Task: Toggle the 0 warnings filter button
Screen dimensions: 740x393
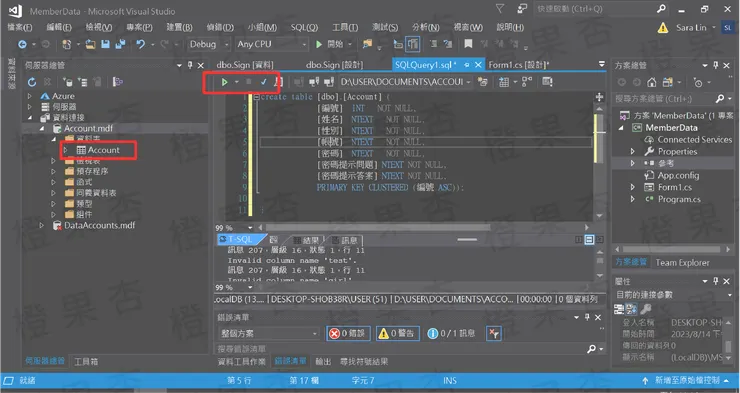Action: point(397,334)
